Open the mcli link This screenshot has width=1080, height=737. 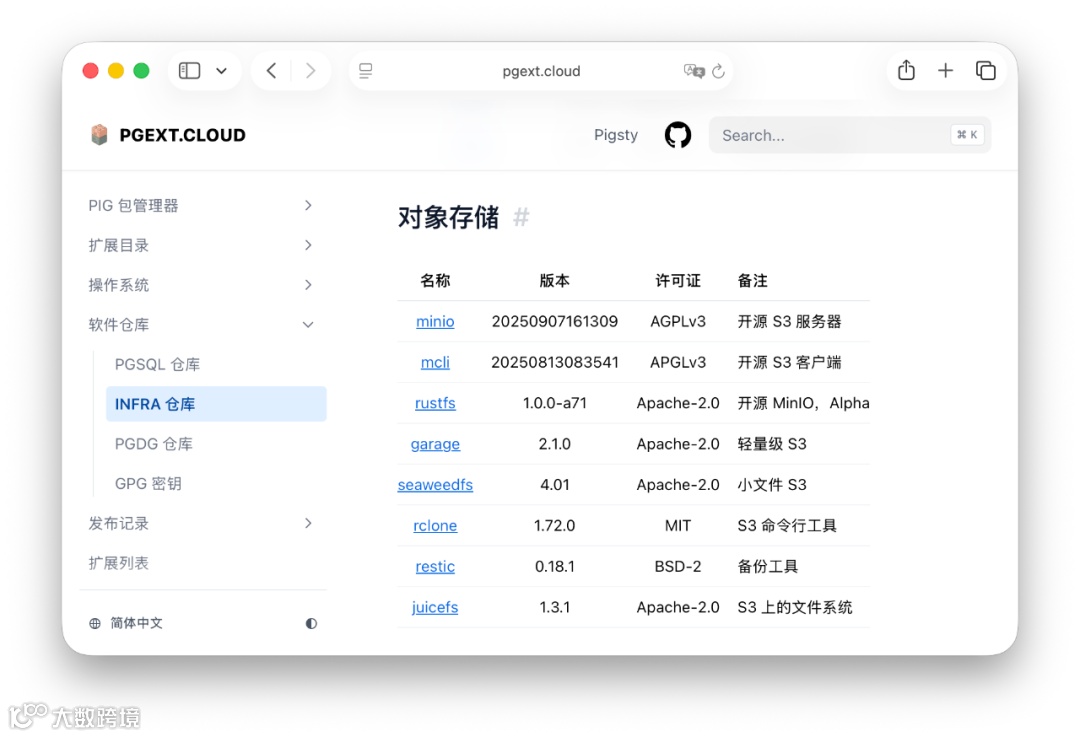[435, 362]
